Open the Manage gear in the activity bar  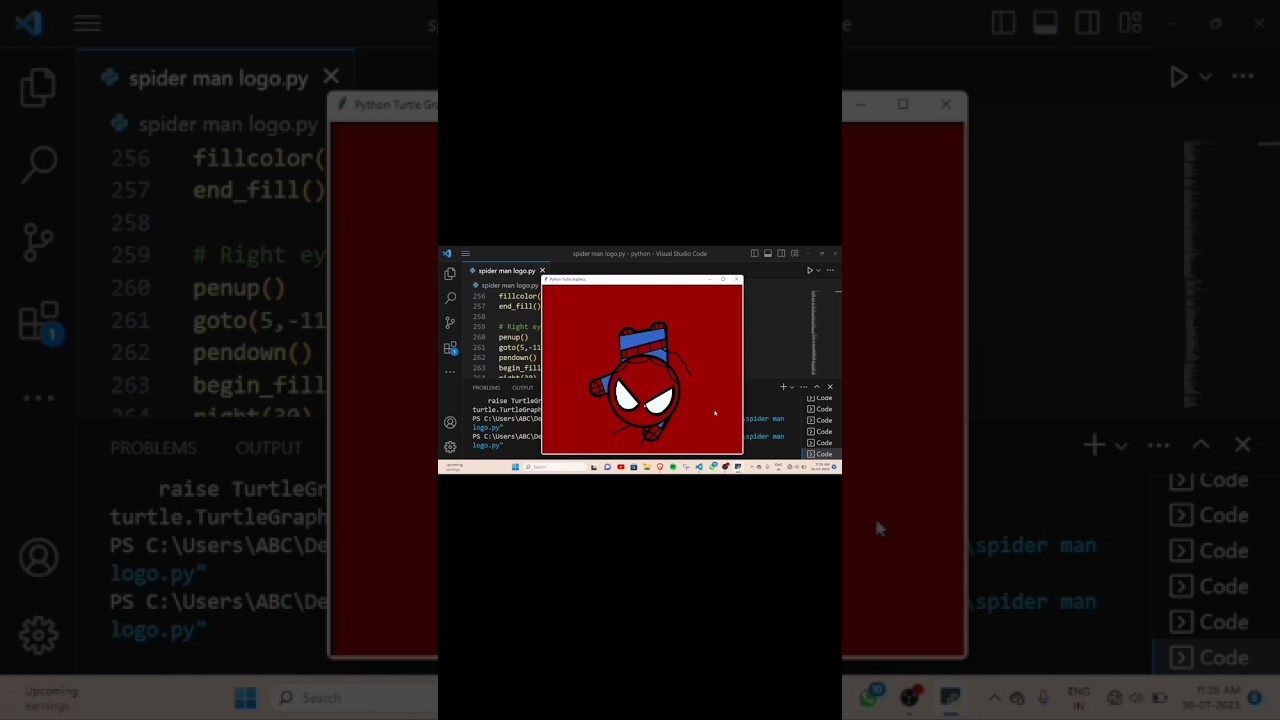point(450,447)
